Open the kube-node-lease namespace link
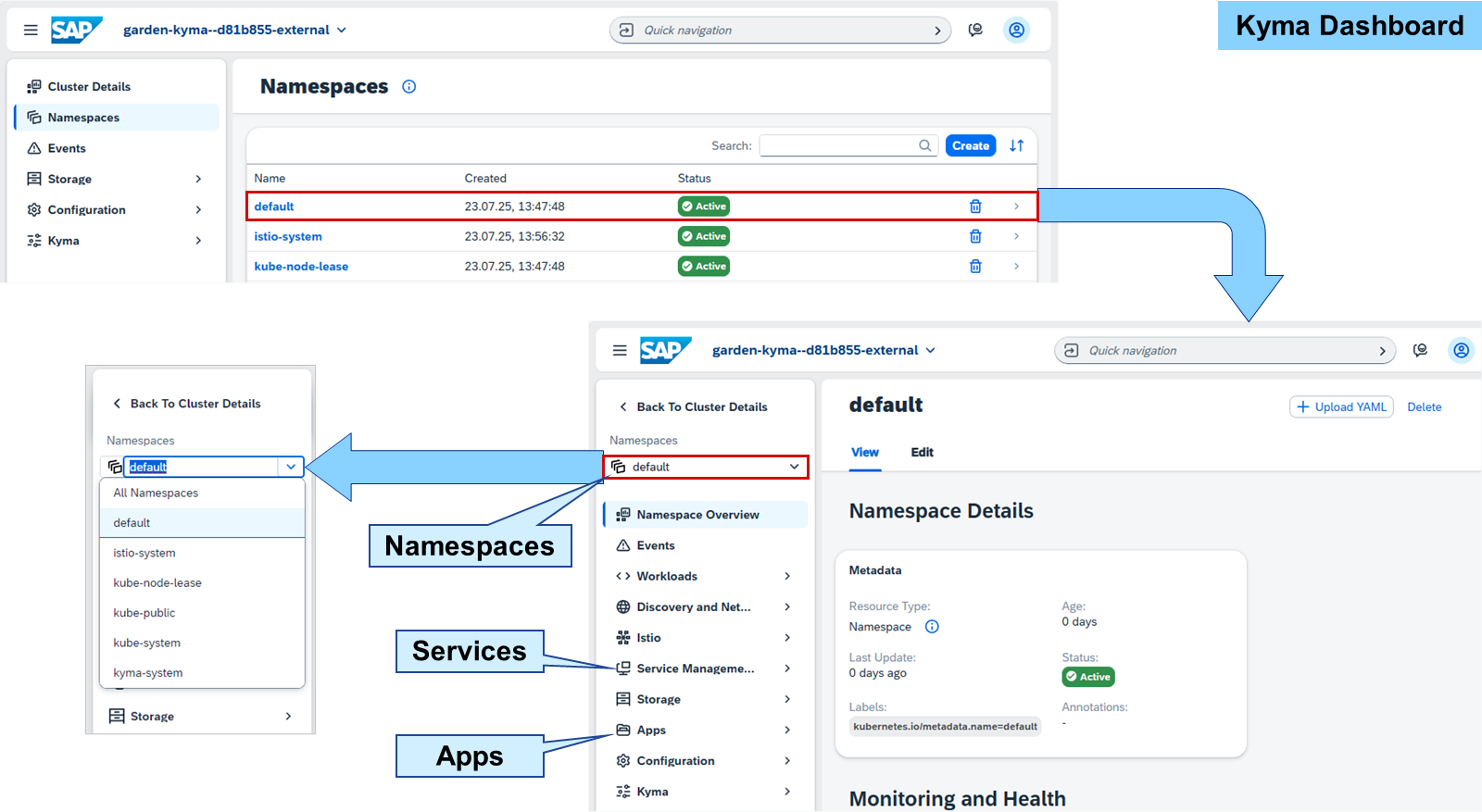Screen dimensions: 1482x812 (x=301, y=267)
